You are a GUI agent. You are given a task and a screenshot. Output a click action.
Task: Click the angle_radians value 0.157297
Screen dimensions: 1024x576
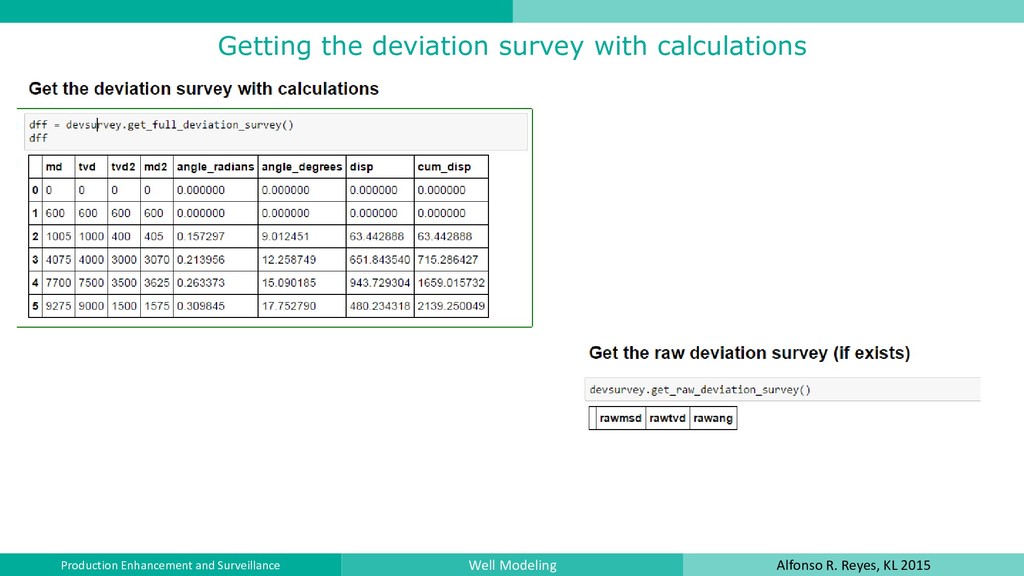pos(200,236)
